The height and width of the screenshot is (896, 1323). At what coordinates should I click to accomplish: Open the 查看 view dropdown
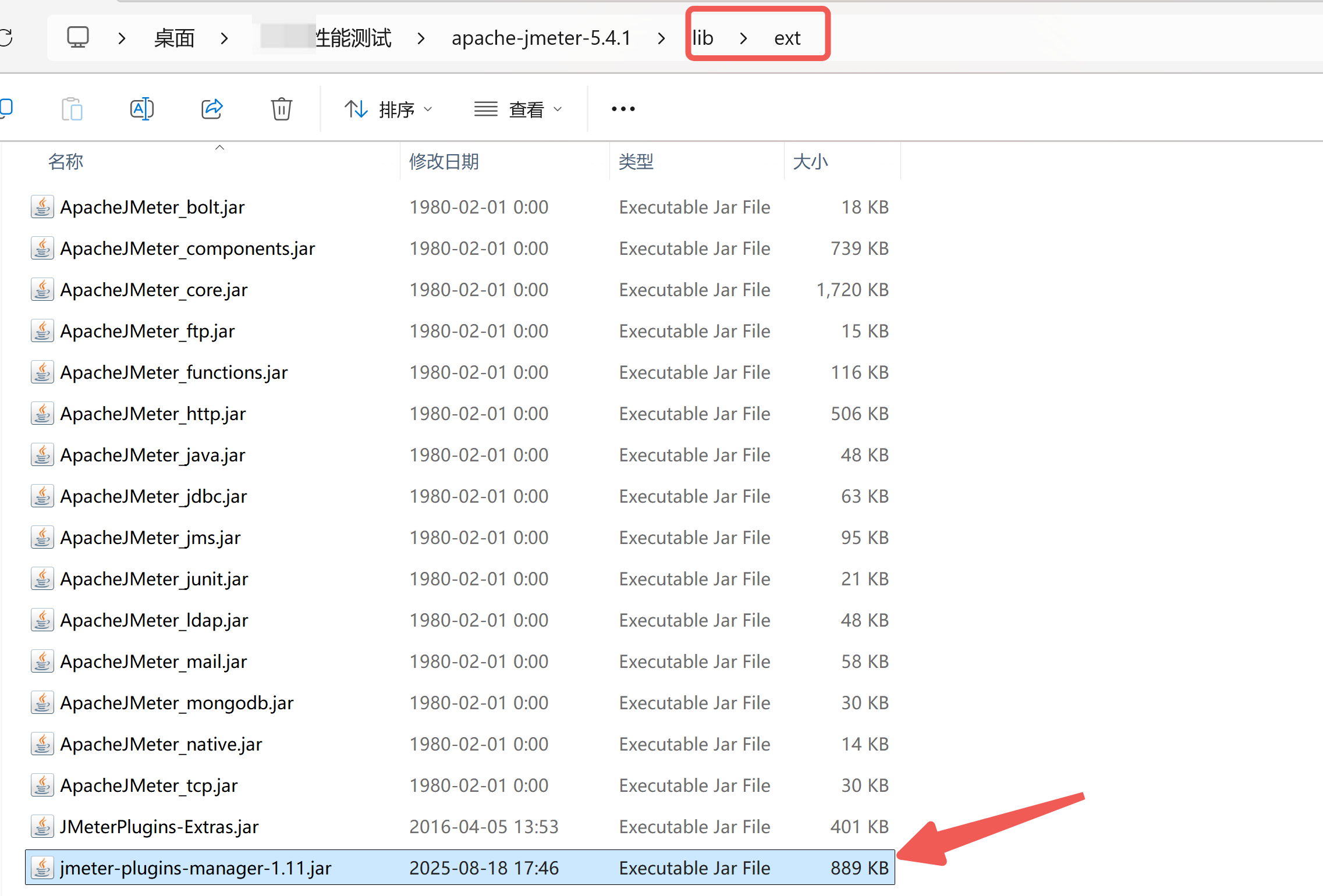coord(518,109)
